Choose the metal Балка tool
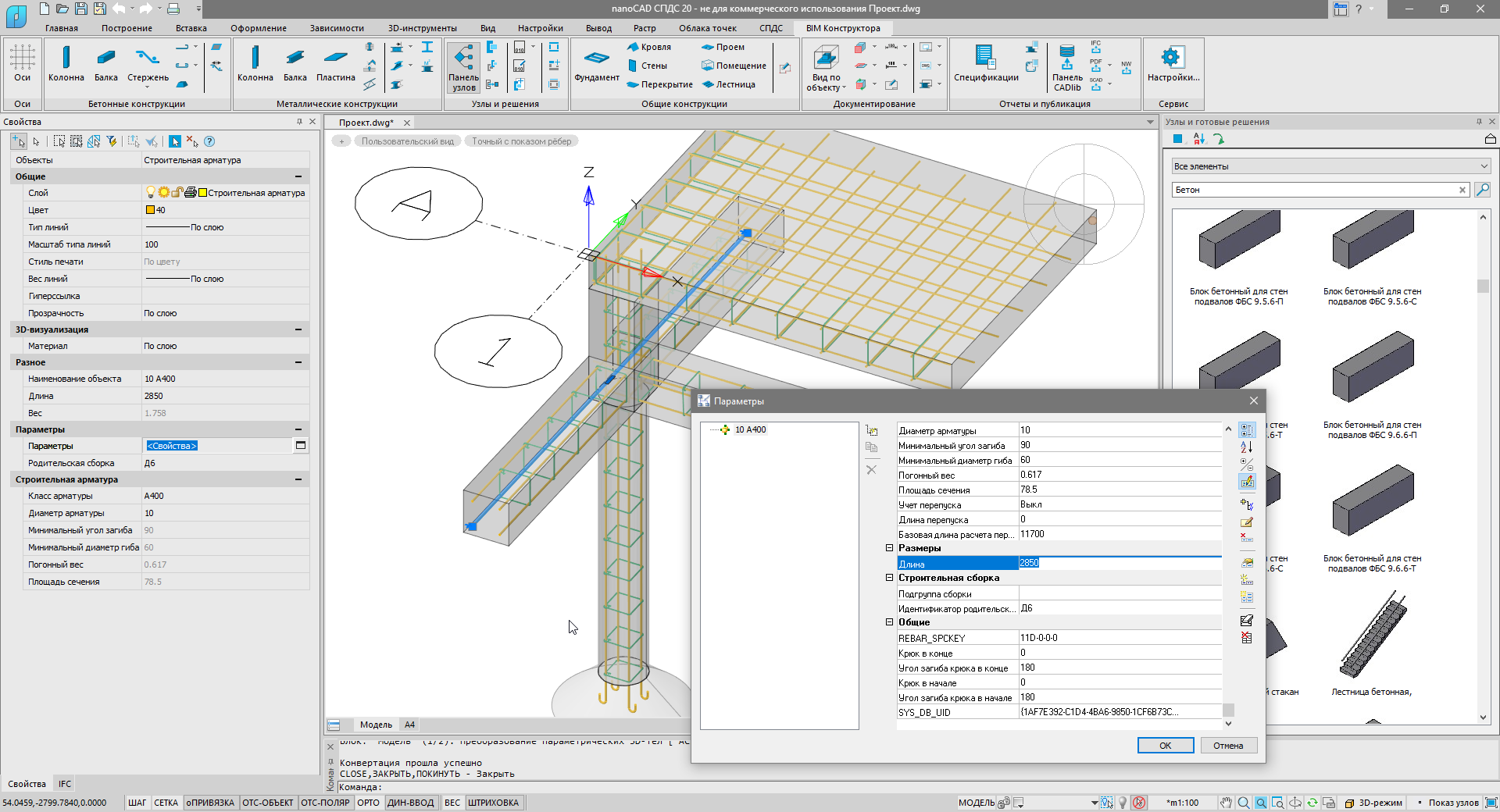The image size is (1500, 812). [295, 63]
